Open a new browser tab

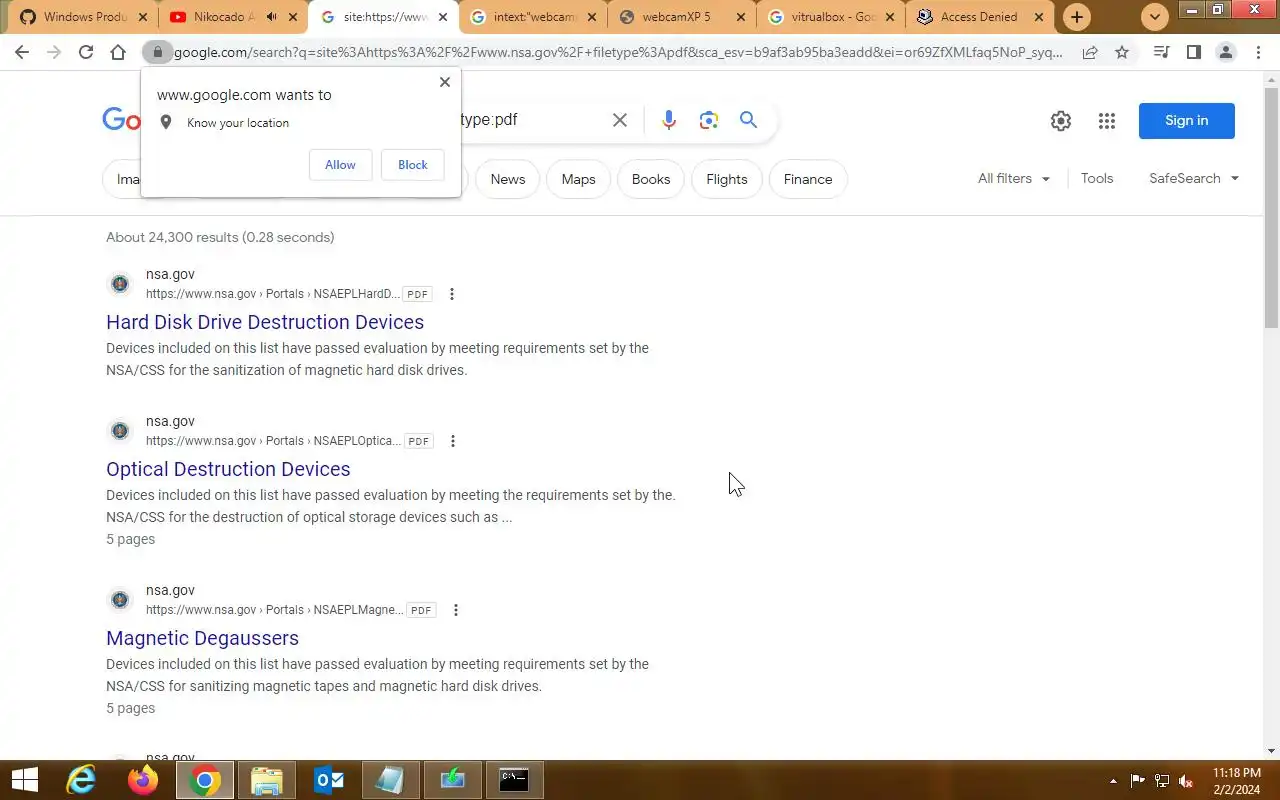point(1076,17)
